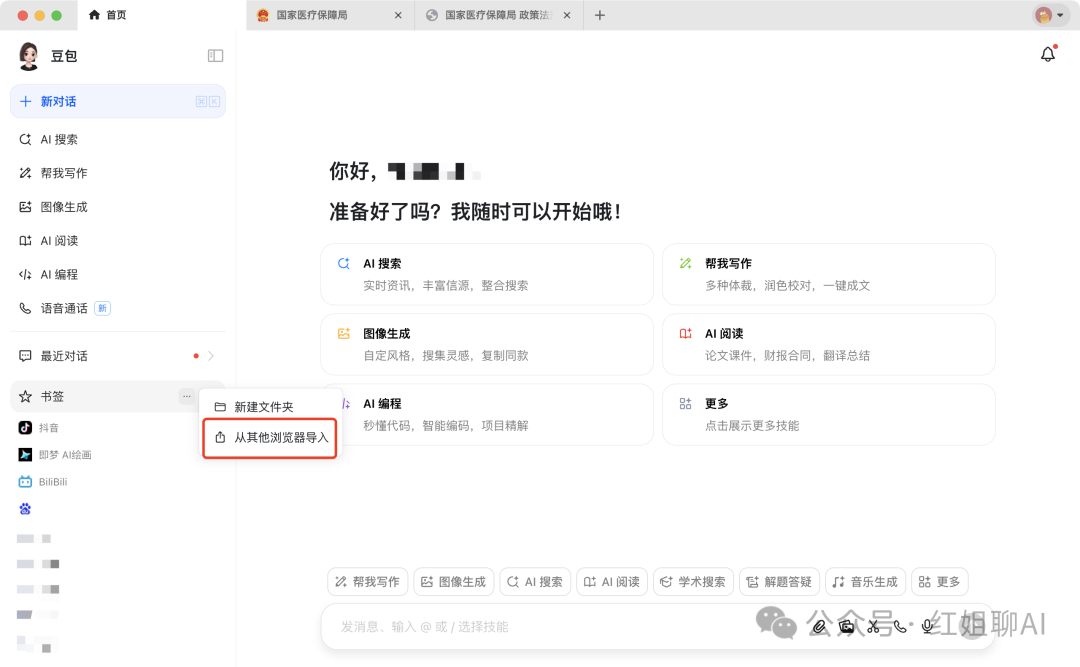
Task: Choose 新建文件夹 from the context menu
Action: 269,407
